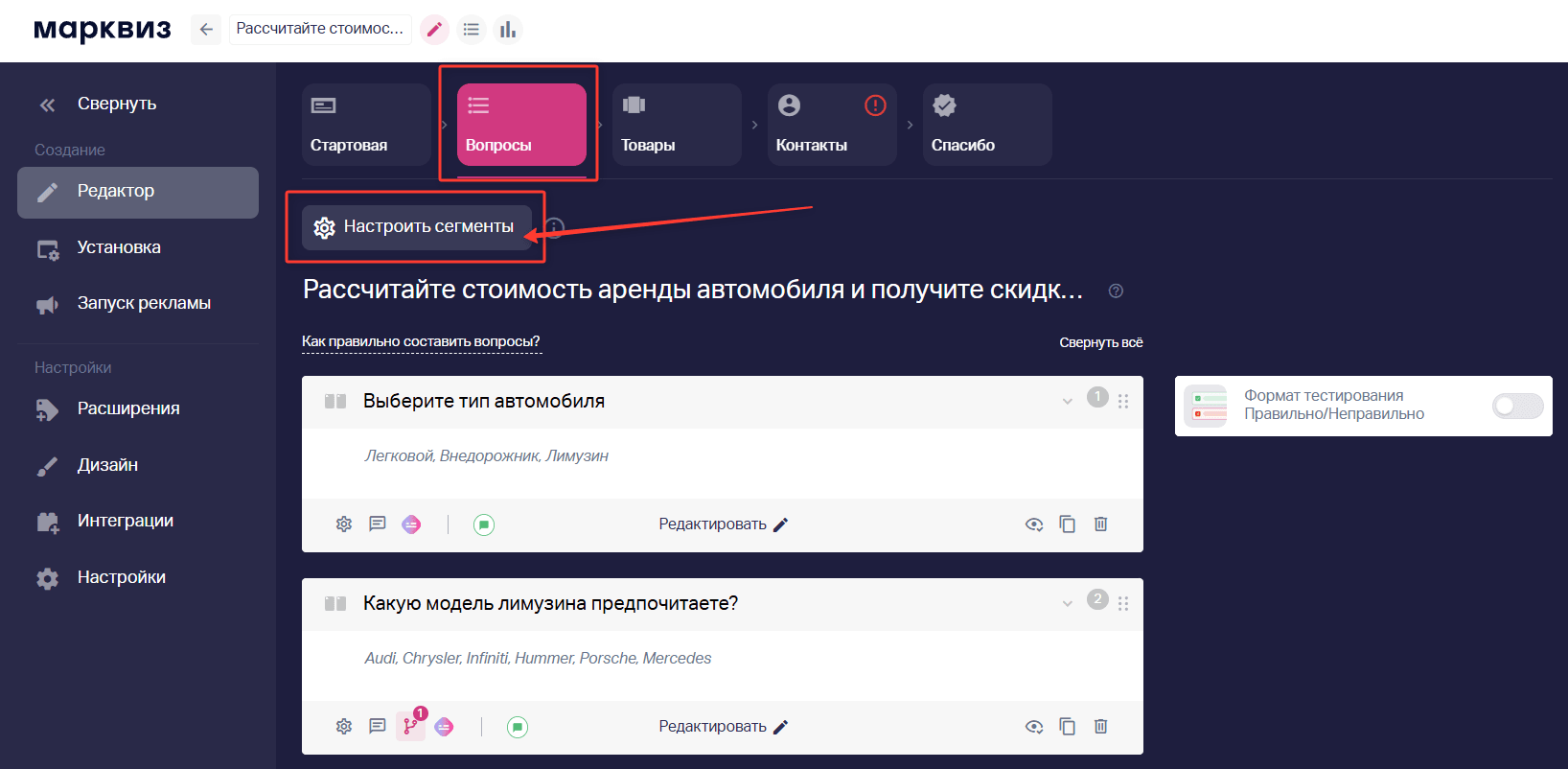
Task: Click the info icon beside Настроить сегменты
Action: point(554,227)
